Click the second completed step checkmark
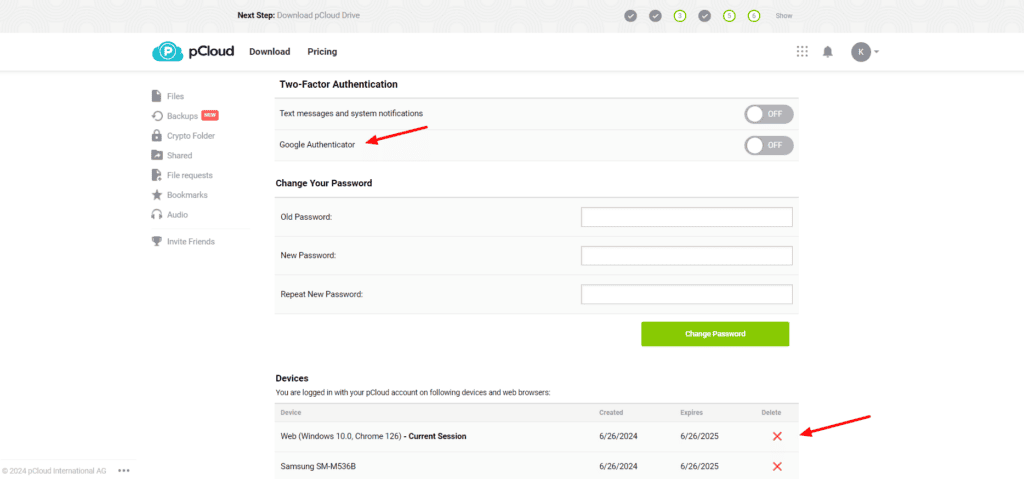 (x=655, y=16)
